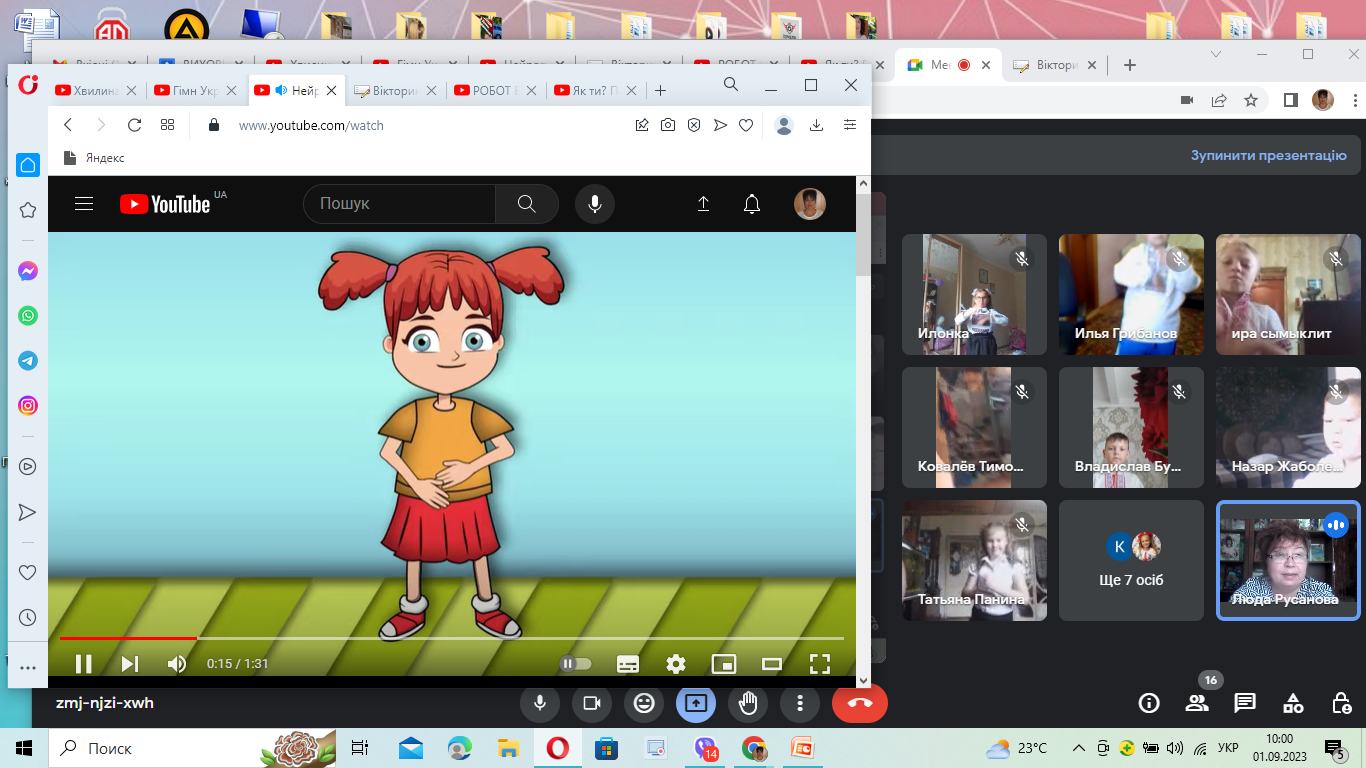Open Messenger in Opera sidebar
Viewport: 1366px width, 768px height.
28,271
